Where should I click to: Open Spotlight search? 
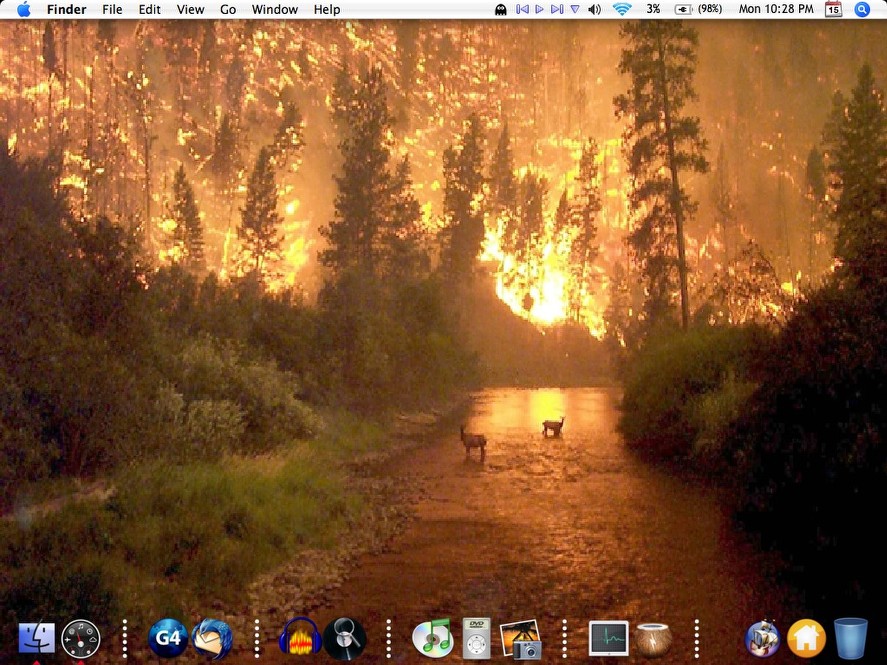(862, 9)
